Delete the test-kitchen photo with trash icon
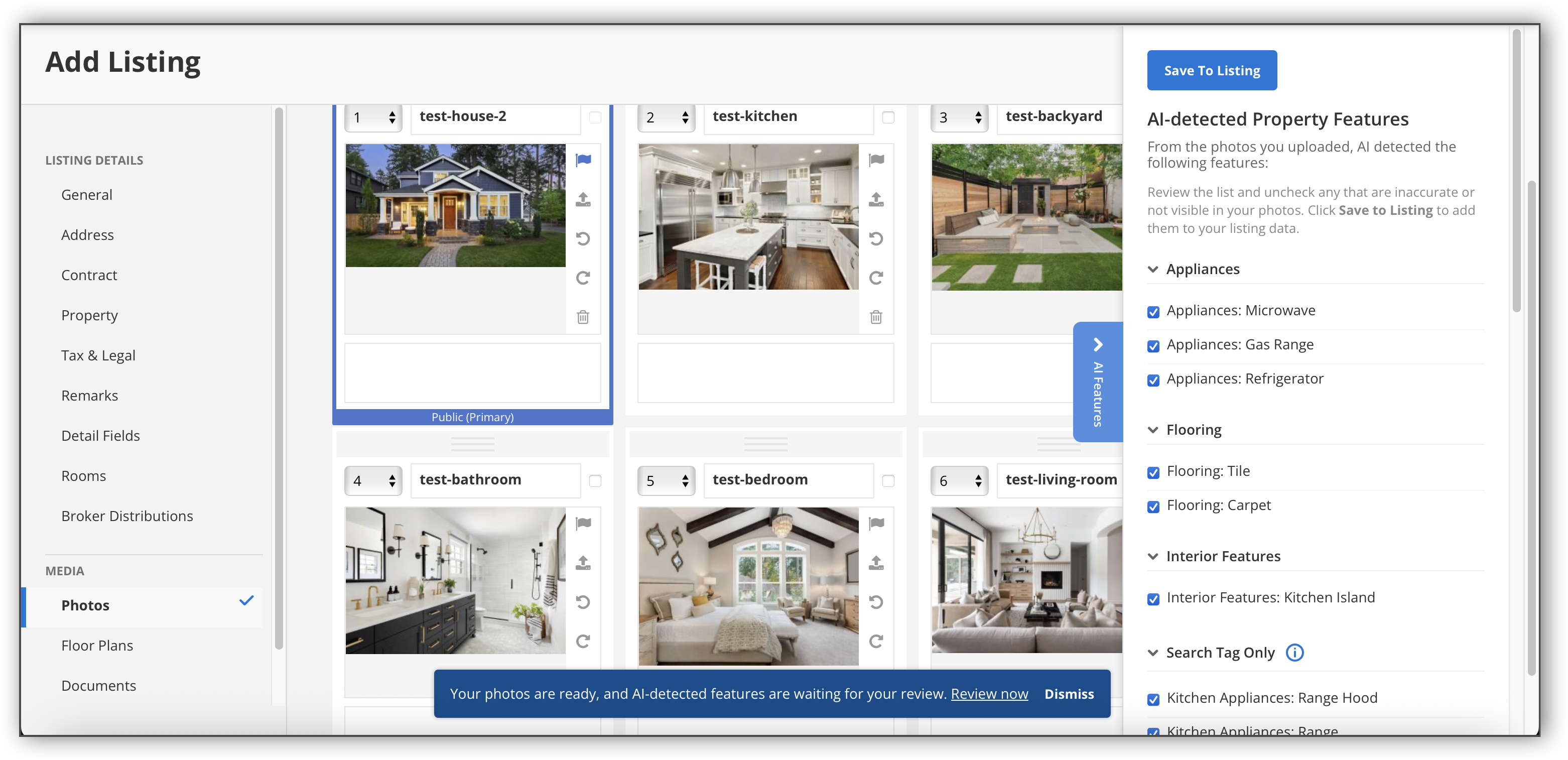The image size is (1568, 760). tap(876, 317)
